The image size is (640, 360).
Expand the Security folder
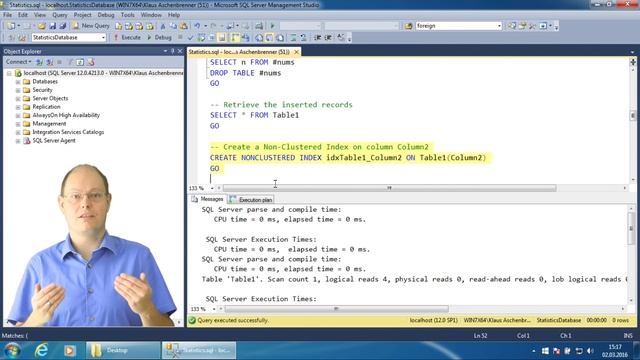click(18, 90)
